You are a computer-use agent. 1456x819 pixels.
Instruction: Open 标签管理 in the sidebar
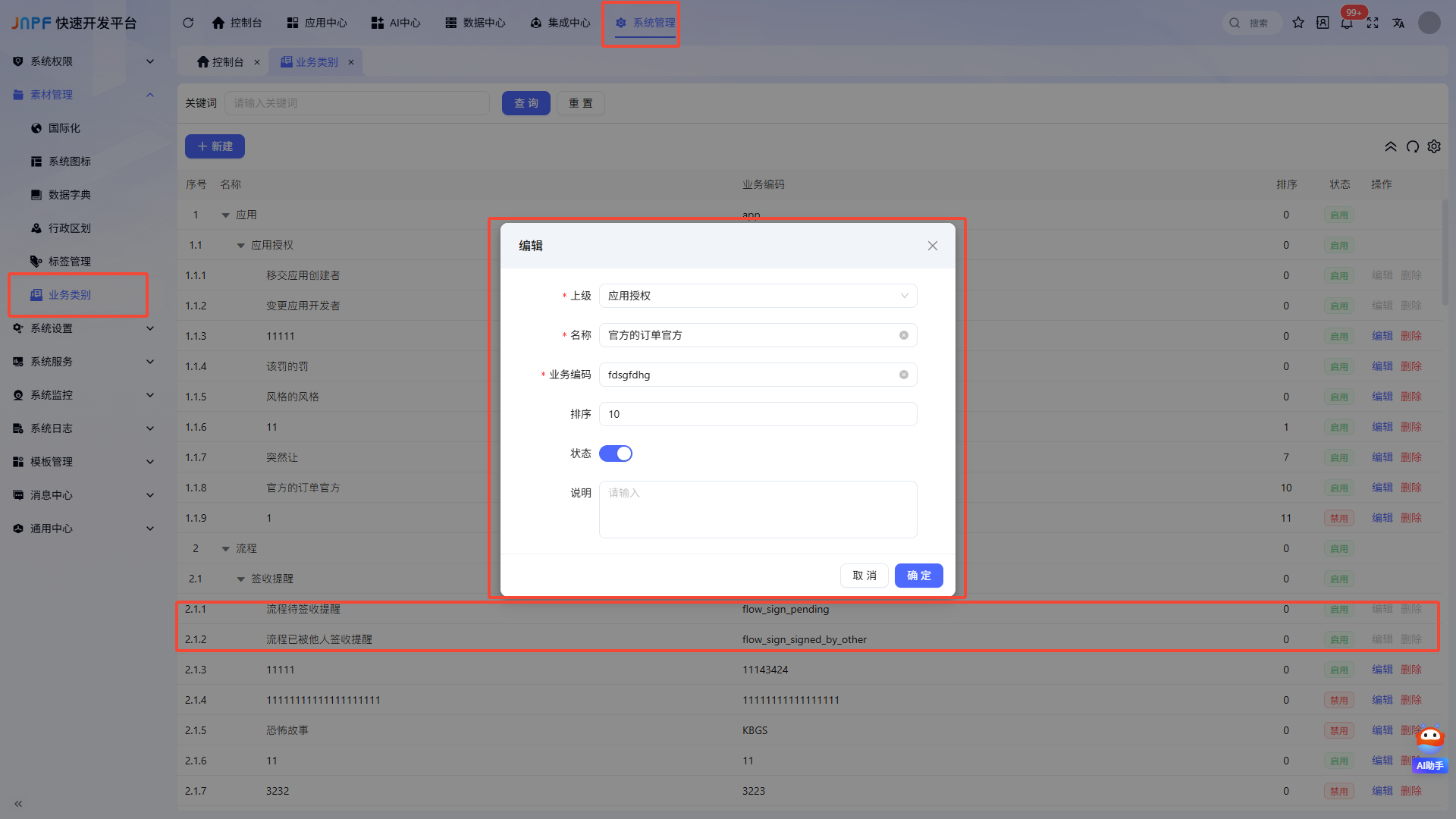coord(70,262)
